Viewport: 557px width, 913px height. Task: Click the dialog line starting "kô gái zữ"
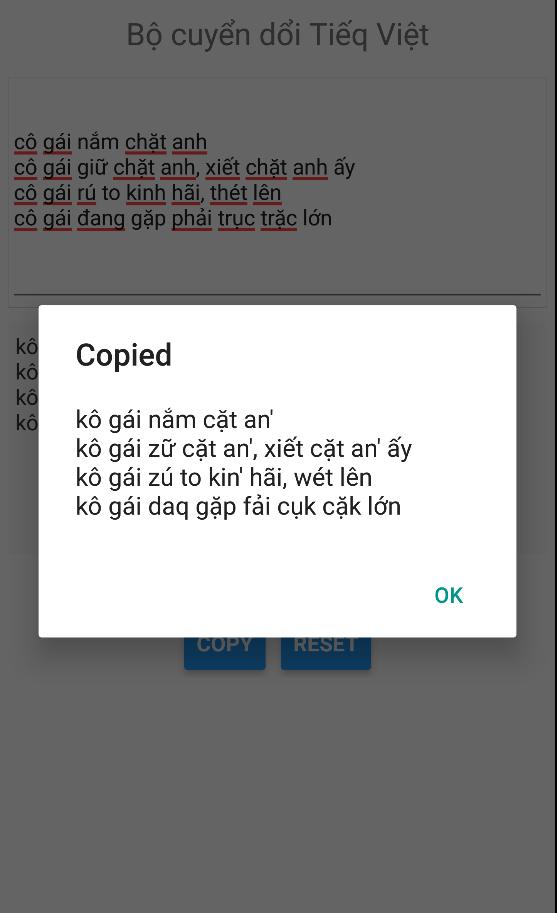[x=244, y=449]
